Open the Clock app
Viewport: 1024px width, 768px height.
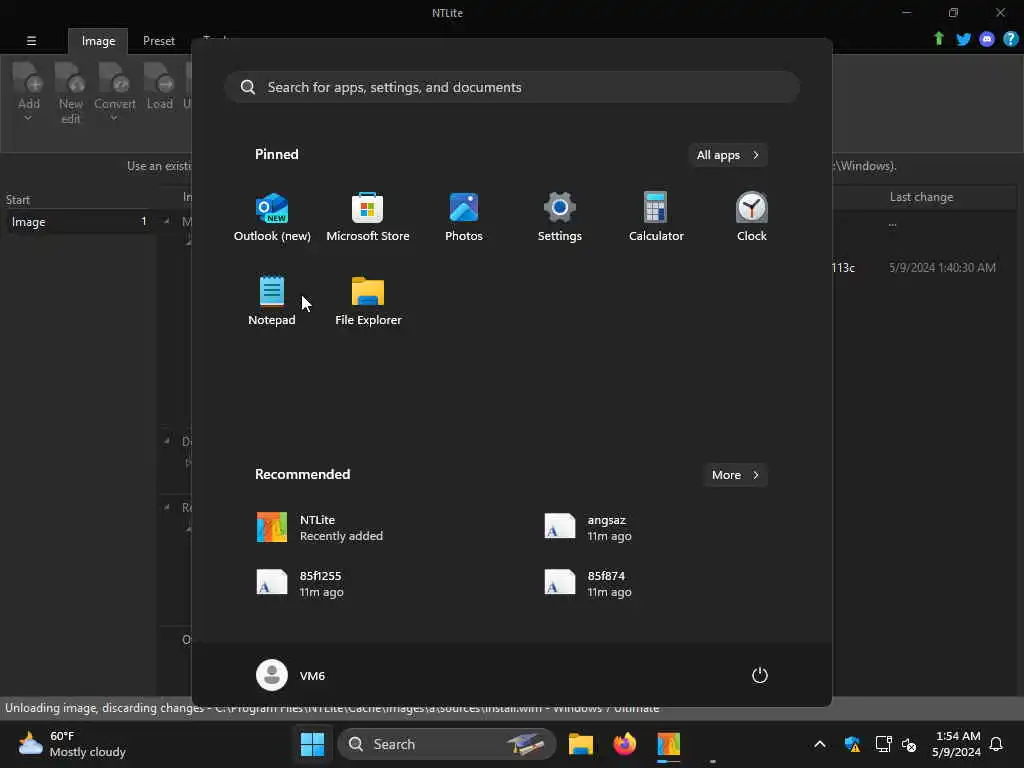(752, 218)
